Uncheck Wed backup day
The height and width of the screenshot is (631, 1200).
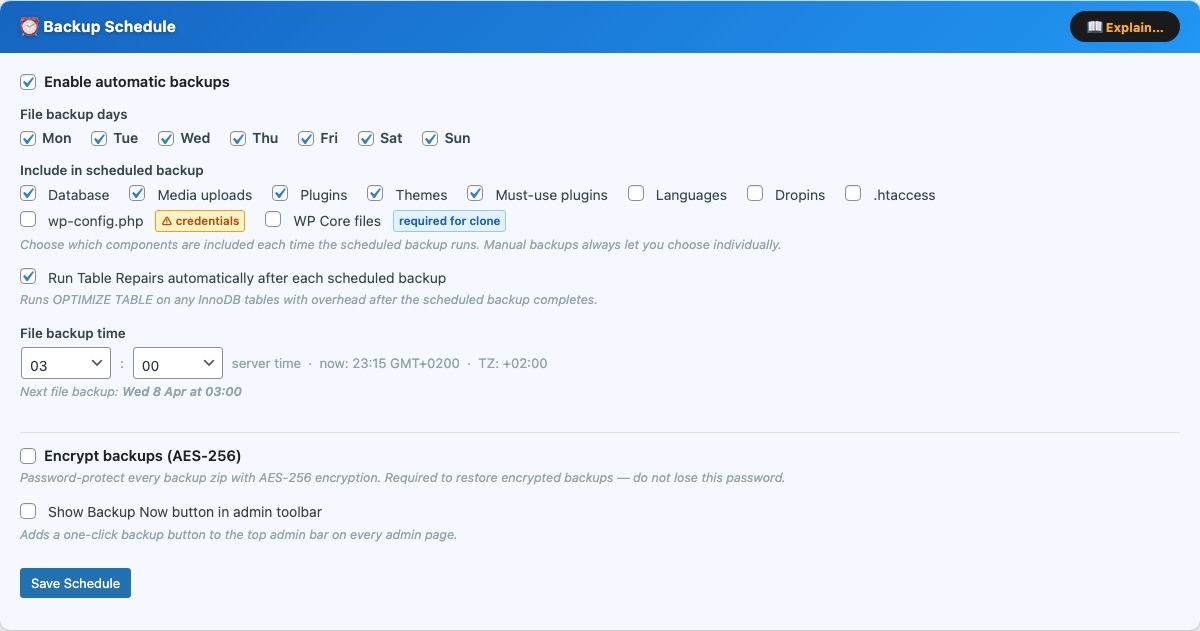tap(167, 138)
